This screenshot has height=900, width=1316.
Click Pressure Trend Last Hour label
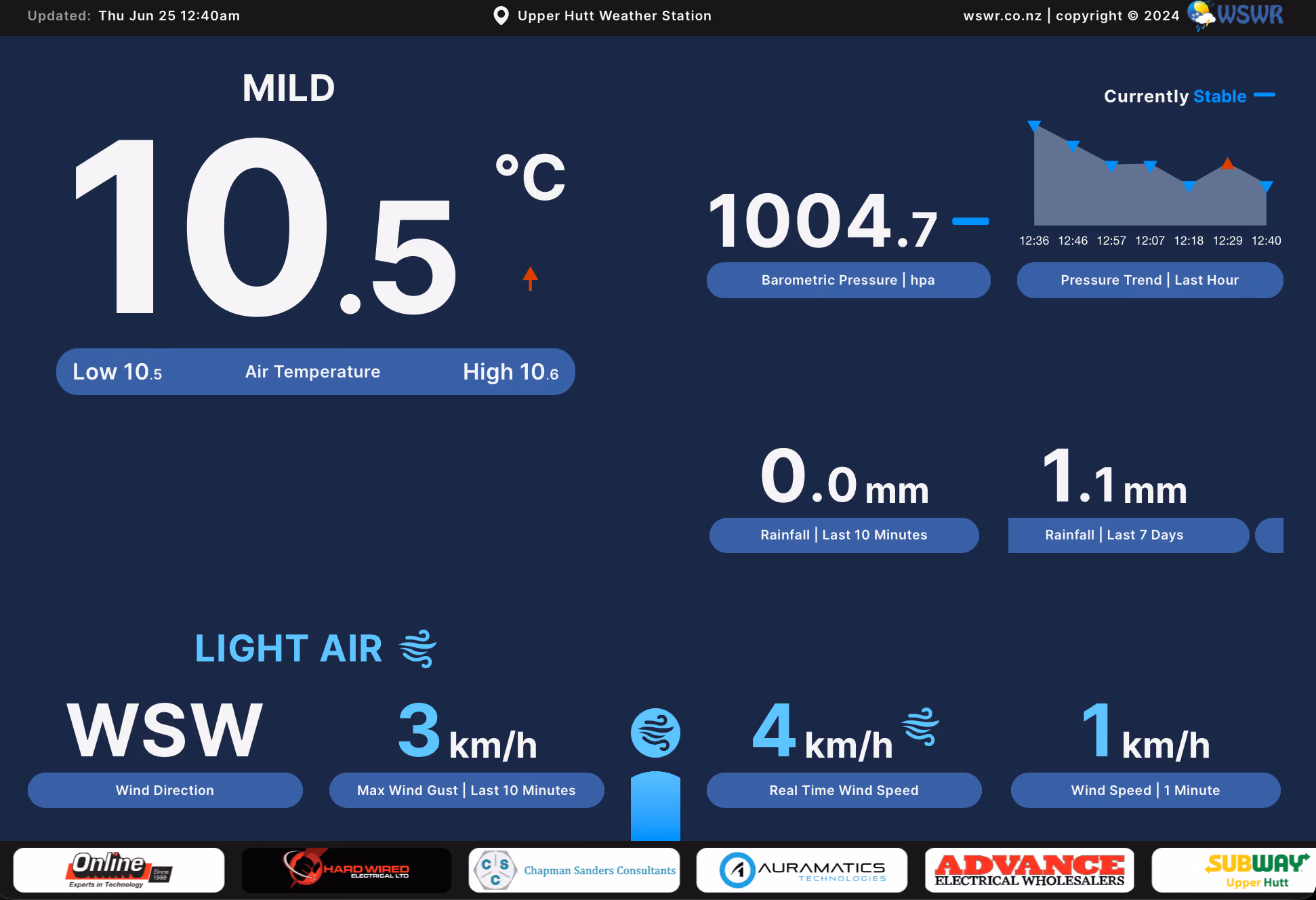1150,280
